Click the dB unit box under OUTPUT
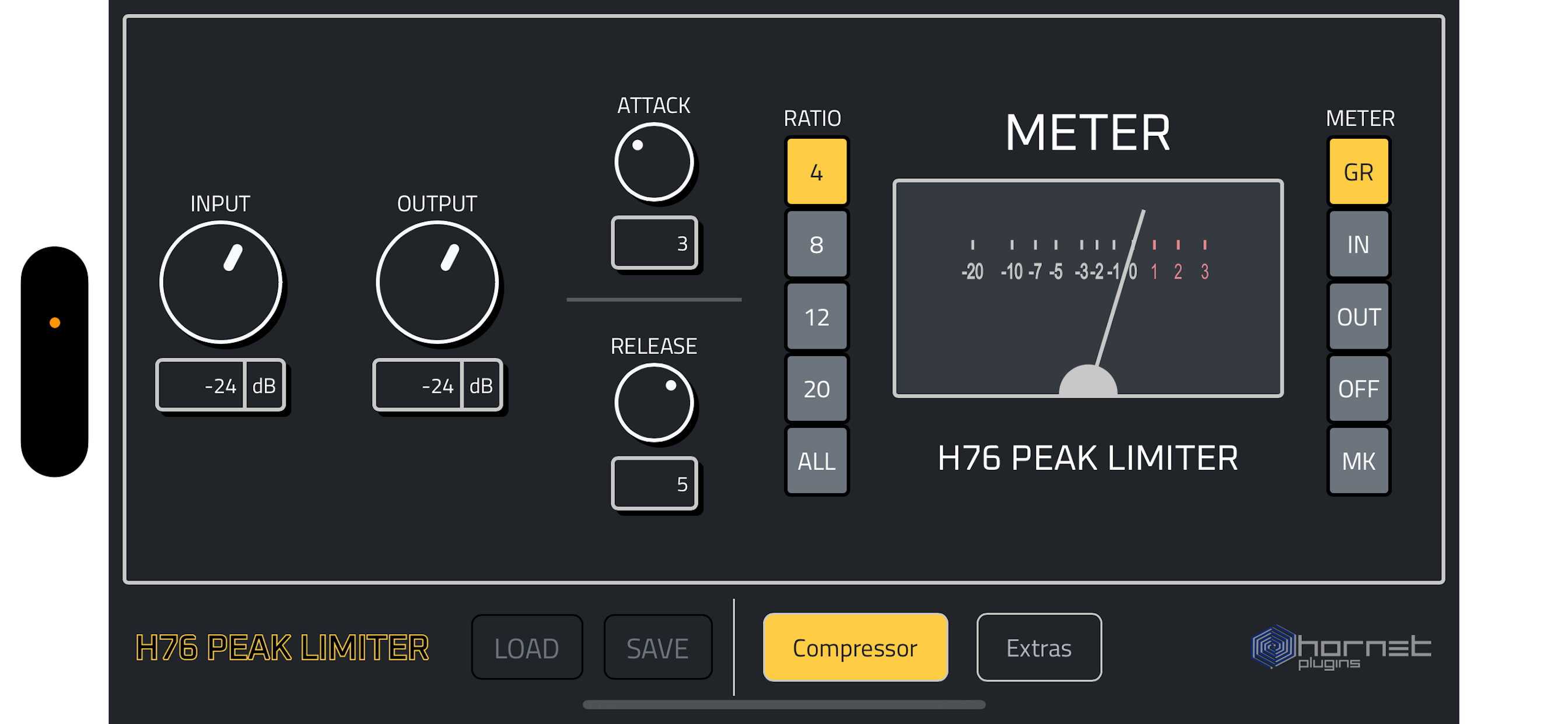Viewport: 1568px width, 724px height. (x=481, y=385)
